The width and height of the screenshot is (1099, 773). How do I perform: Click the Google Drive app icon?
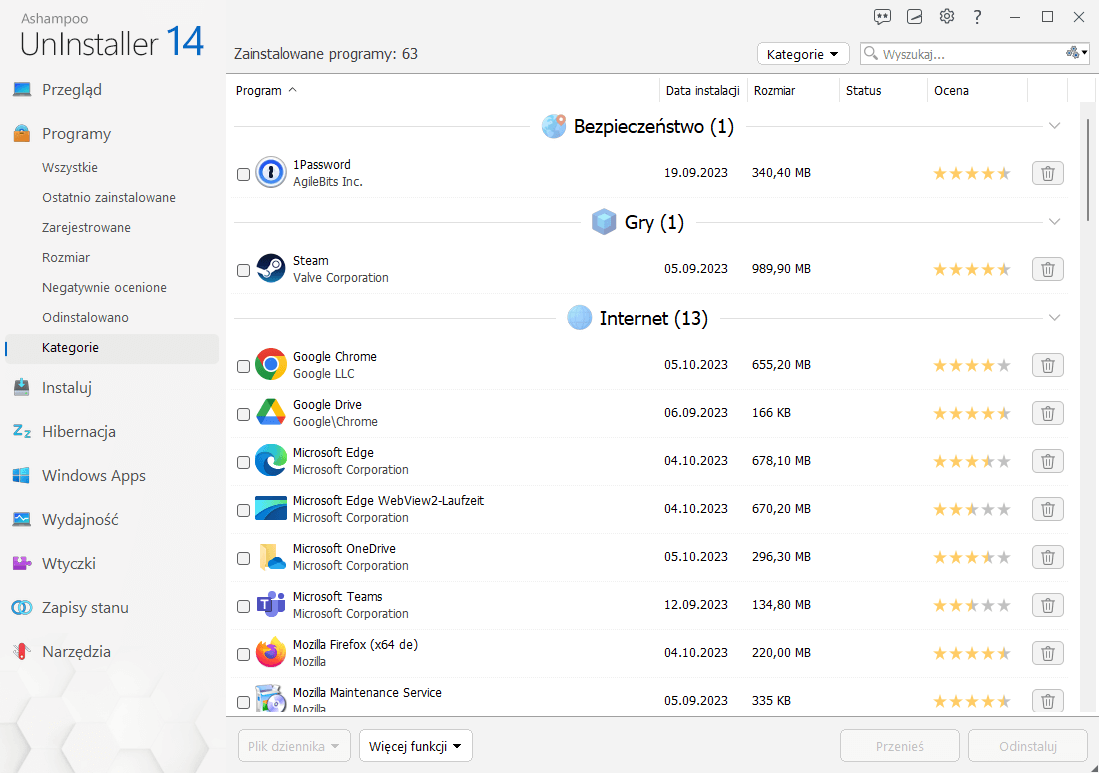click(271, 413)
